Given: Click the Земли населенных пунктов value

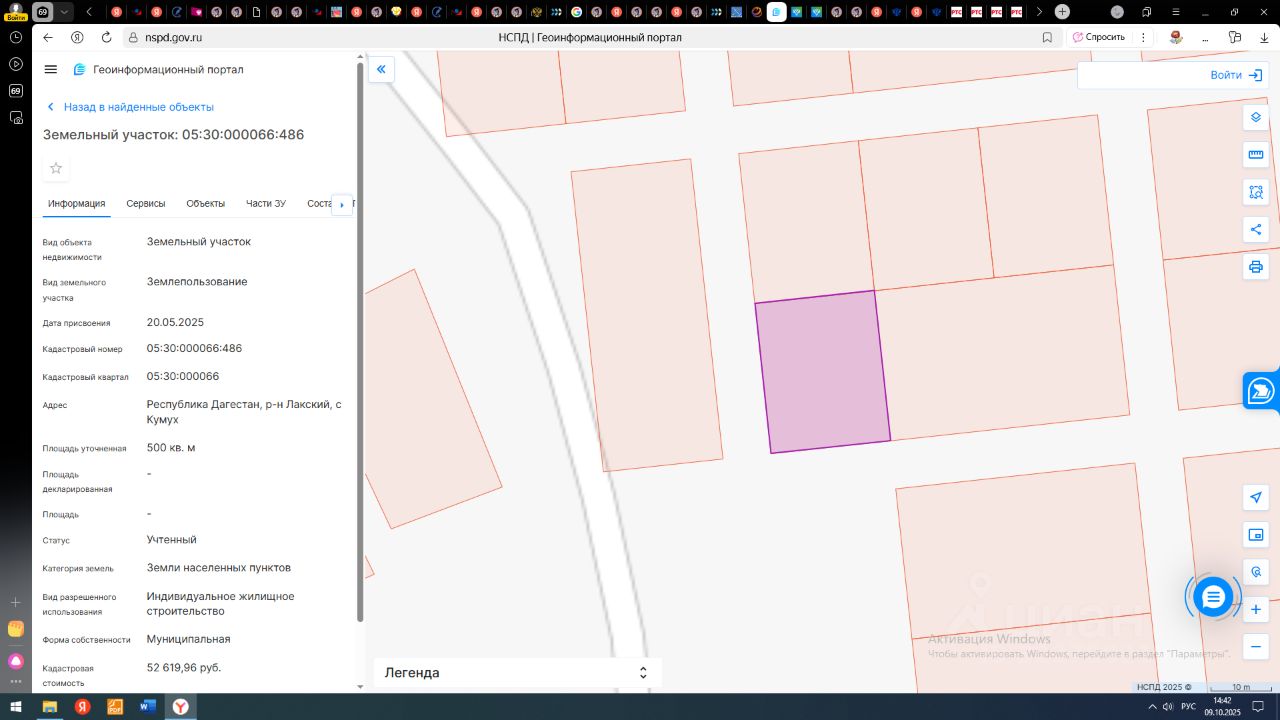Looking at the screenshot, I should pyautogui.click(x=219, y=568).
